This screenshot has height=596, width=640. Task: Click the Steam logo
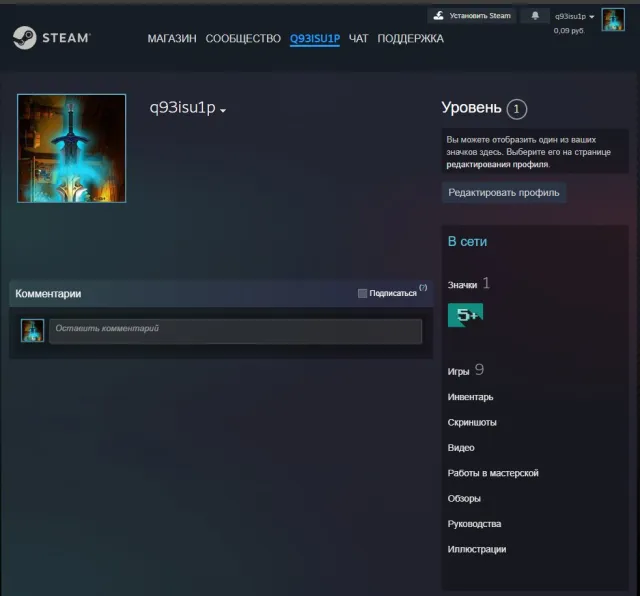(51, 38)
